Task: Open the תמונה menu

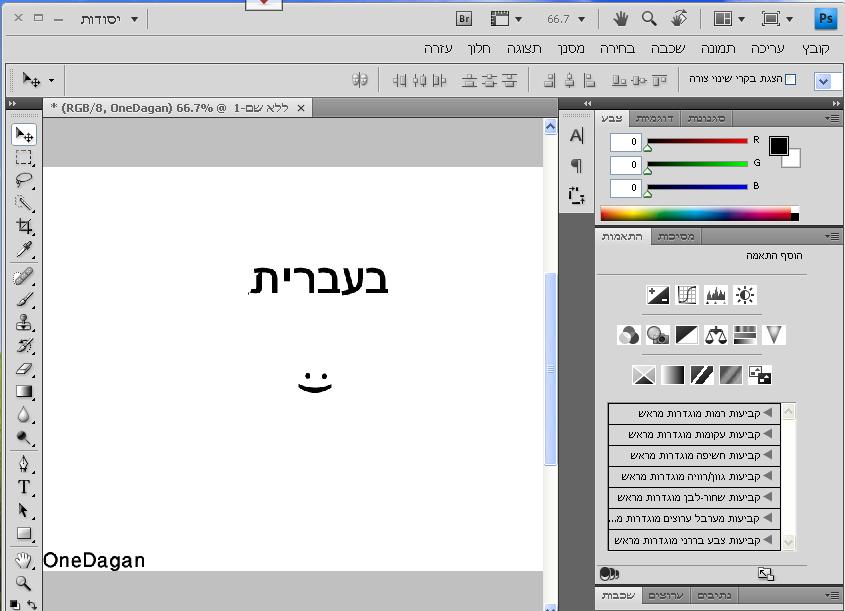Action: (x=717, y=48)
